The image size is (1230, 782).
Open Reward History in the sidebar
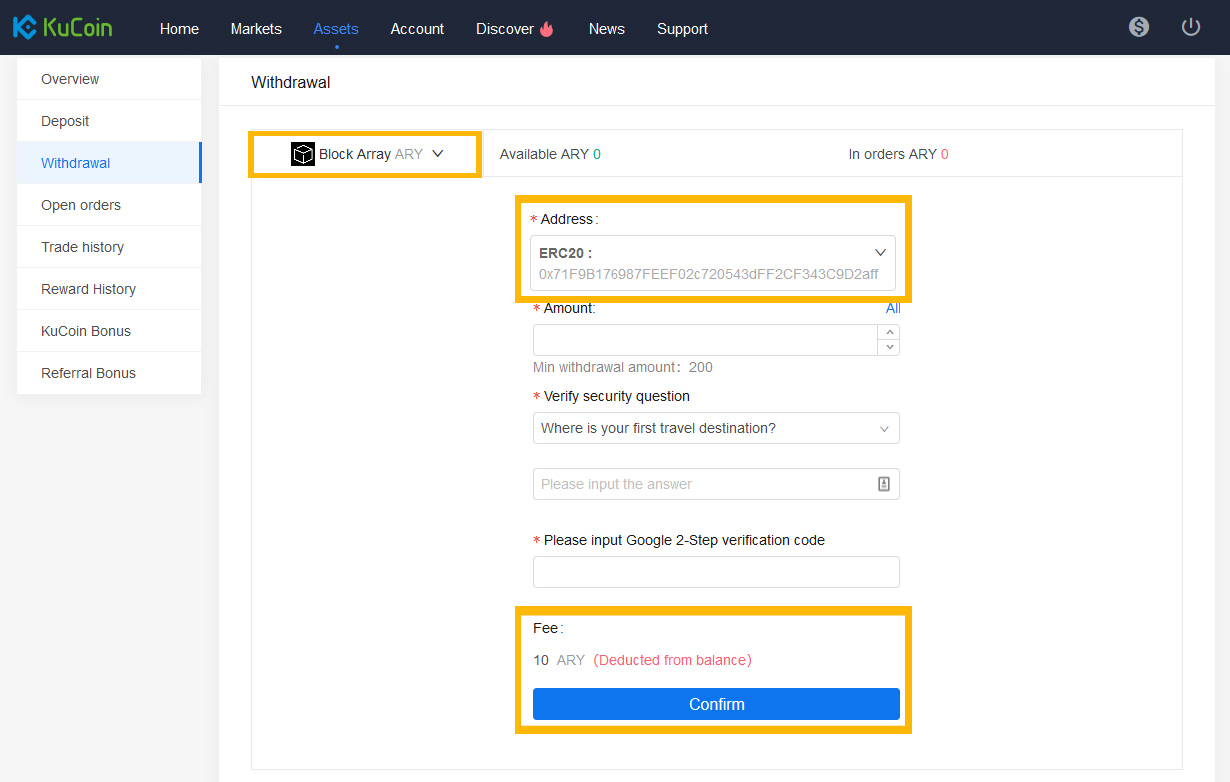pyautogui.click(x=109, y=289)
